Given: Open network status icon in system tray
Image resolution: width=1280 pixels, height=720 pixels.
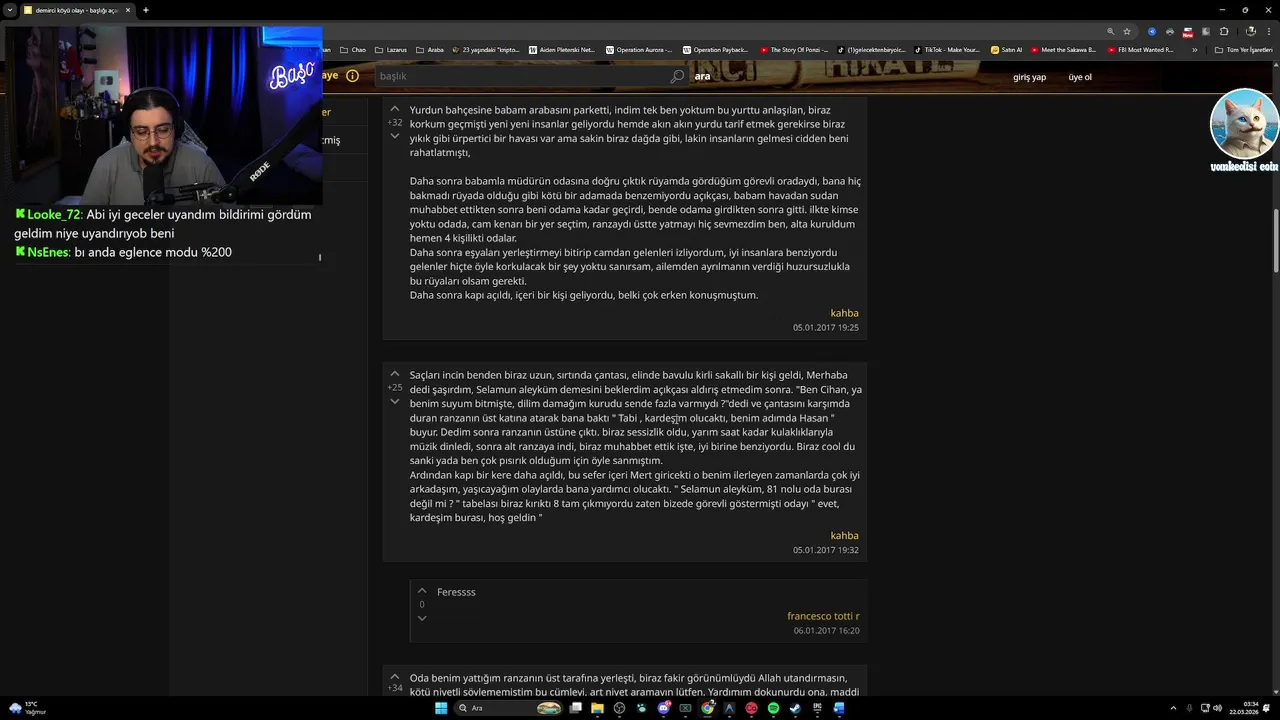Looking at the screenshot, I should (1204, 708).
